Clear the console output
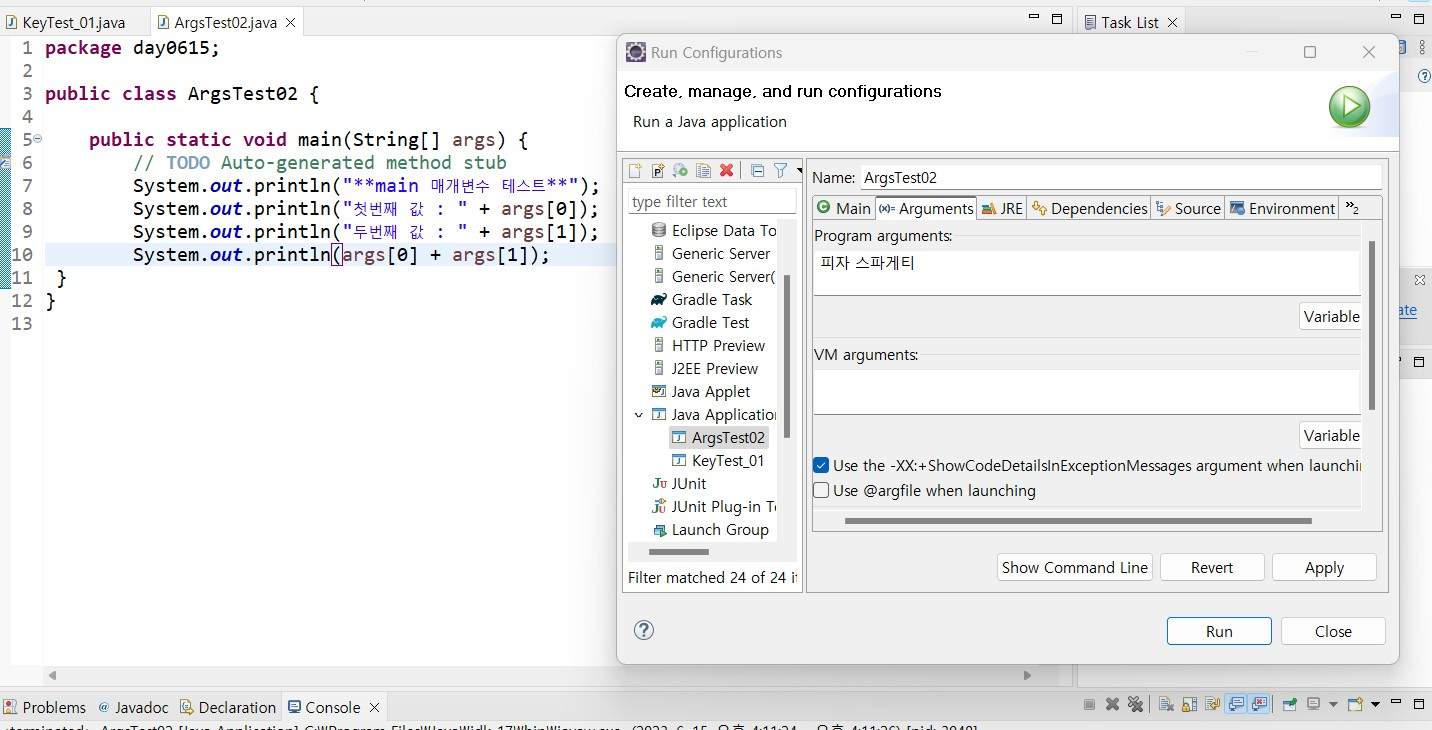 [1166, 704]
